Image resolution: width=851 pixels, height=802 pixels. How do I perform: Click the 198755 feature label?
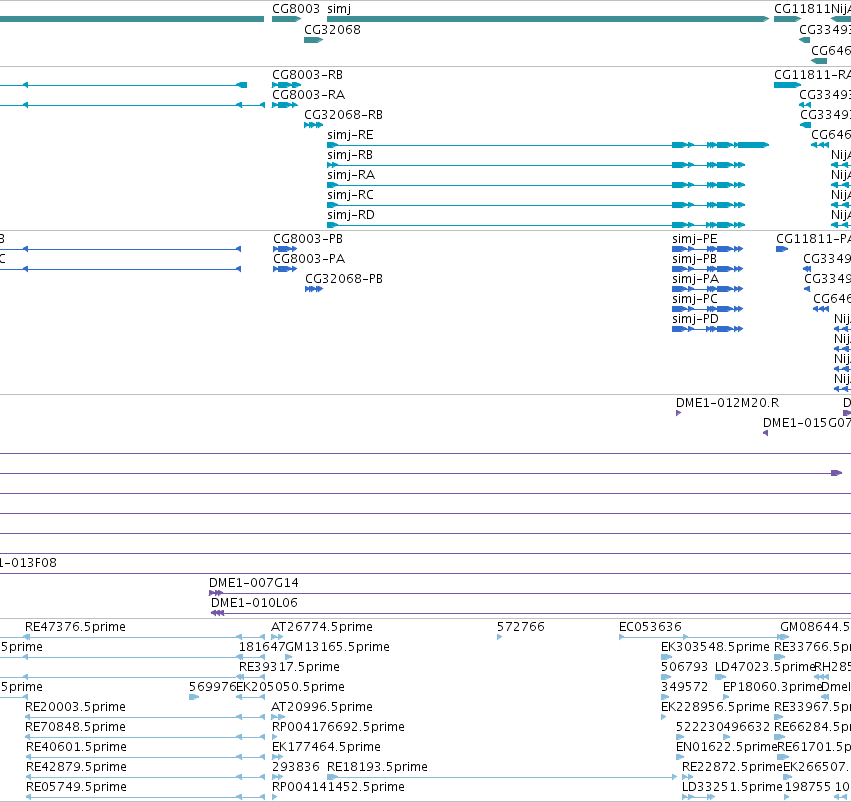[808, 787]
